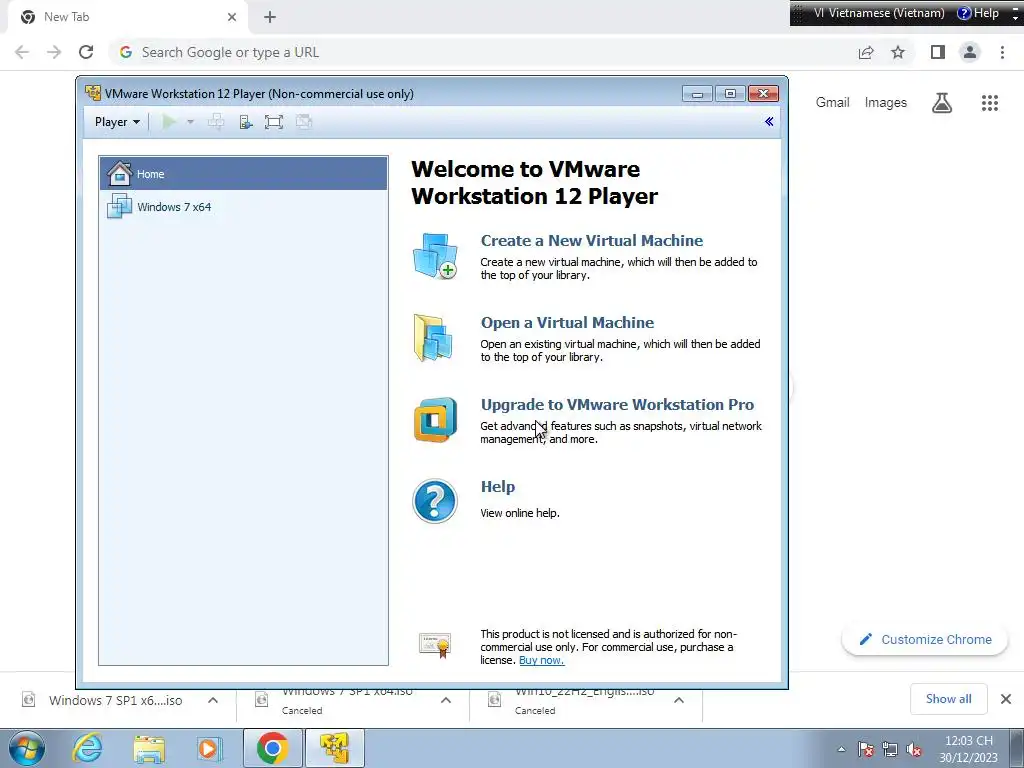
Task: Click the network tray icon
Action: point(889,750)
